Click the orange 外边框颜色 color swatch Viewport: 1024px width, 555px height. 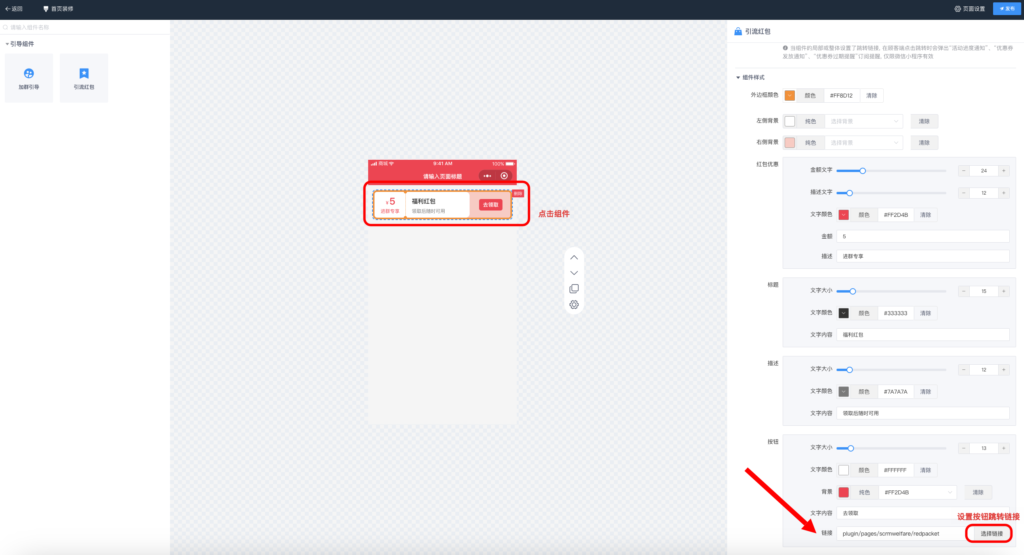[790, 96]
